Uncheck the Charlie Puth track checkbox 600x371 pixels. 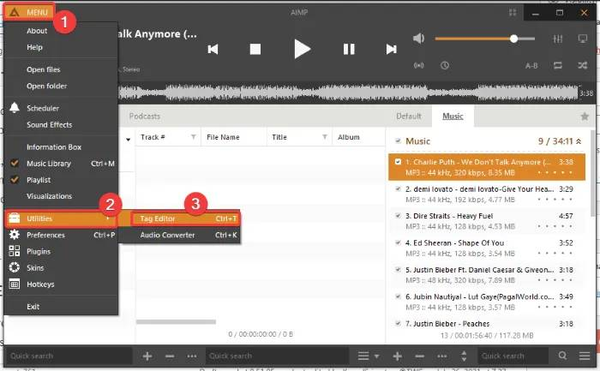click(398, 162)
